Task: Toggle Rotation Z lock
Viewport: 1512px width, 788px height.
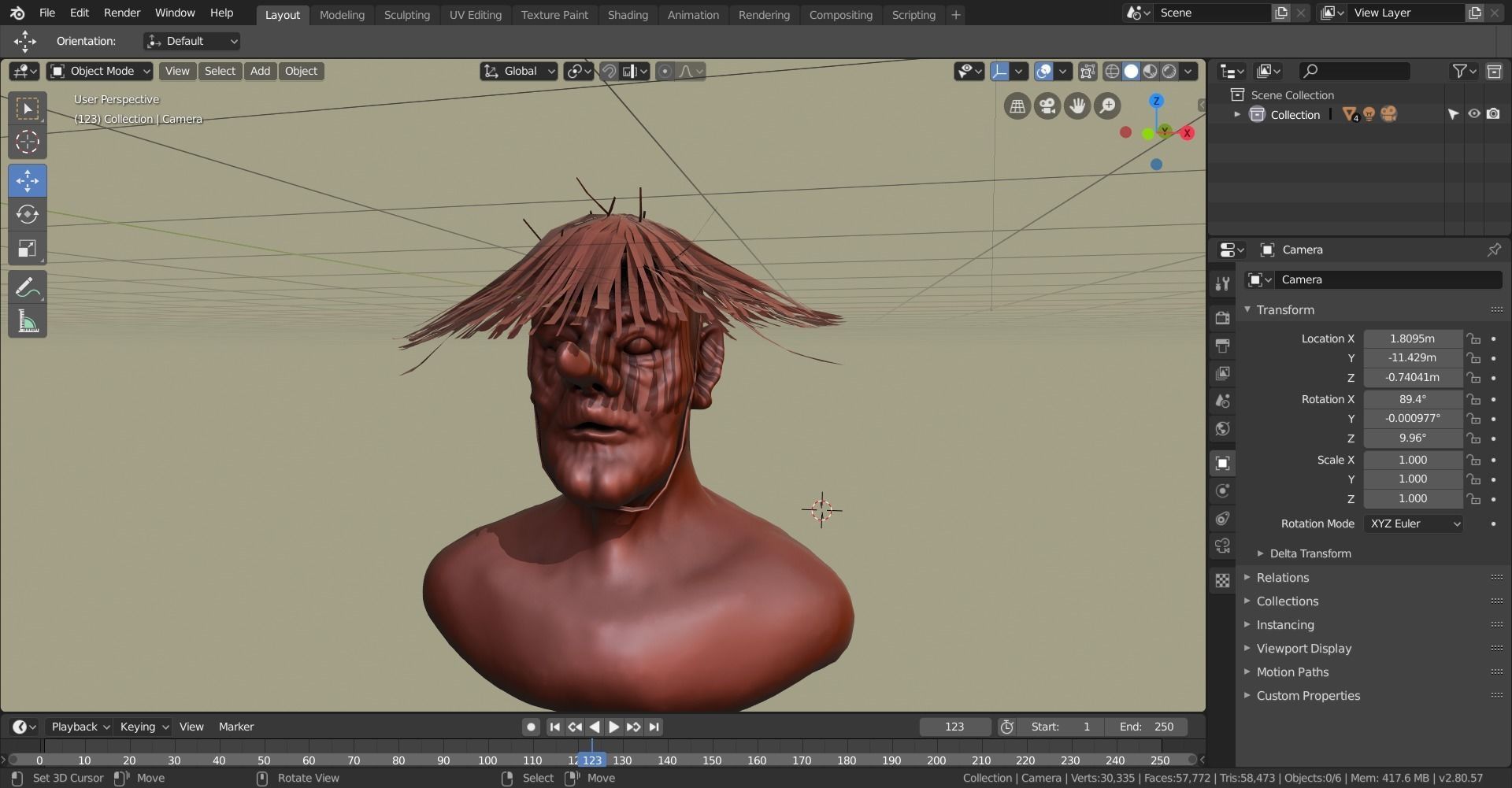Action: click(1473, 438)
